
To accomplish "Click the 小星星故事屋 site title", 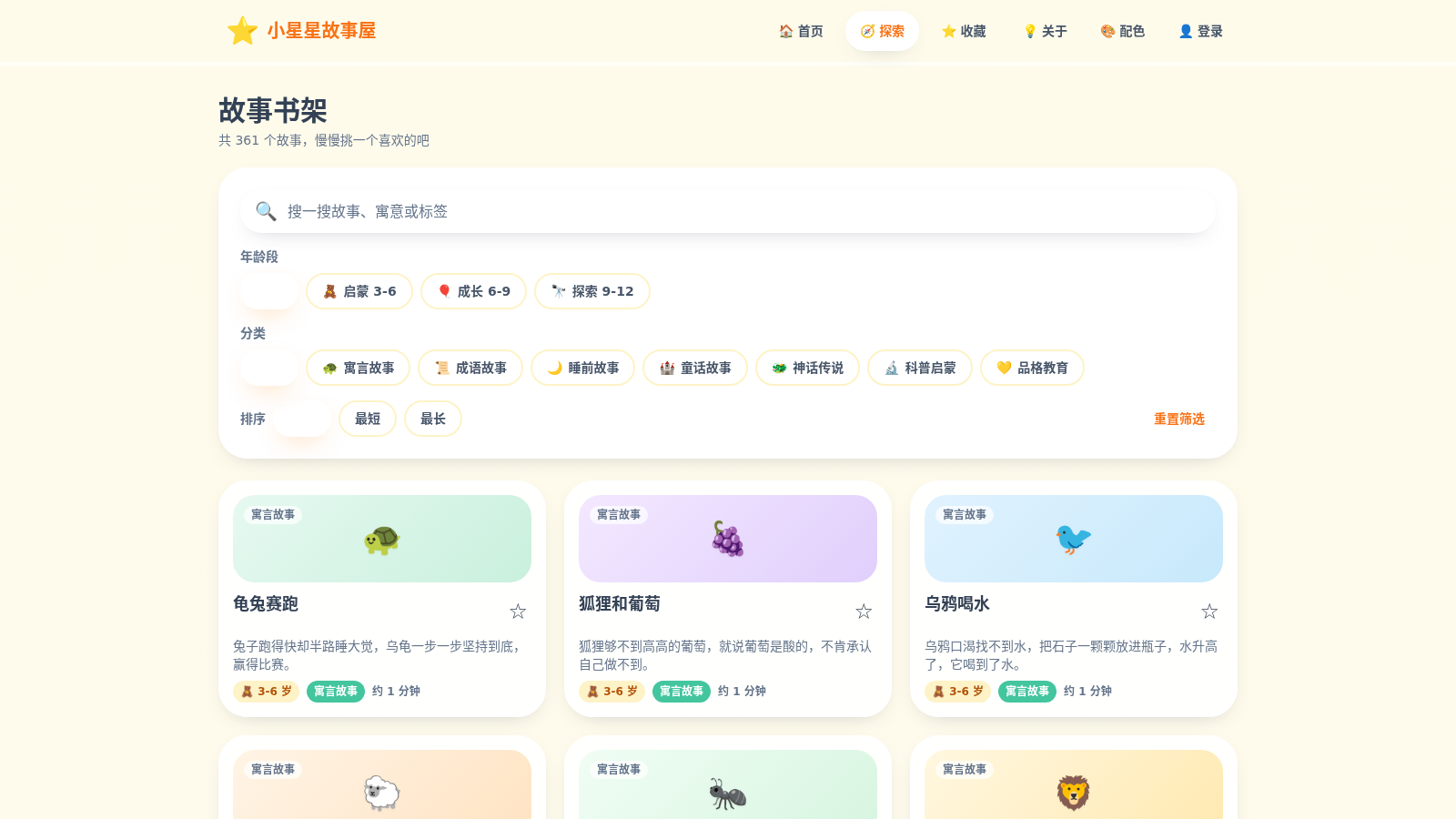I will [x=321, y=31].
